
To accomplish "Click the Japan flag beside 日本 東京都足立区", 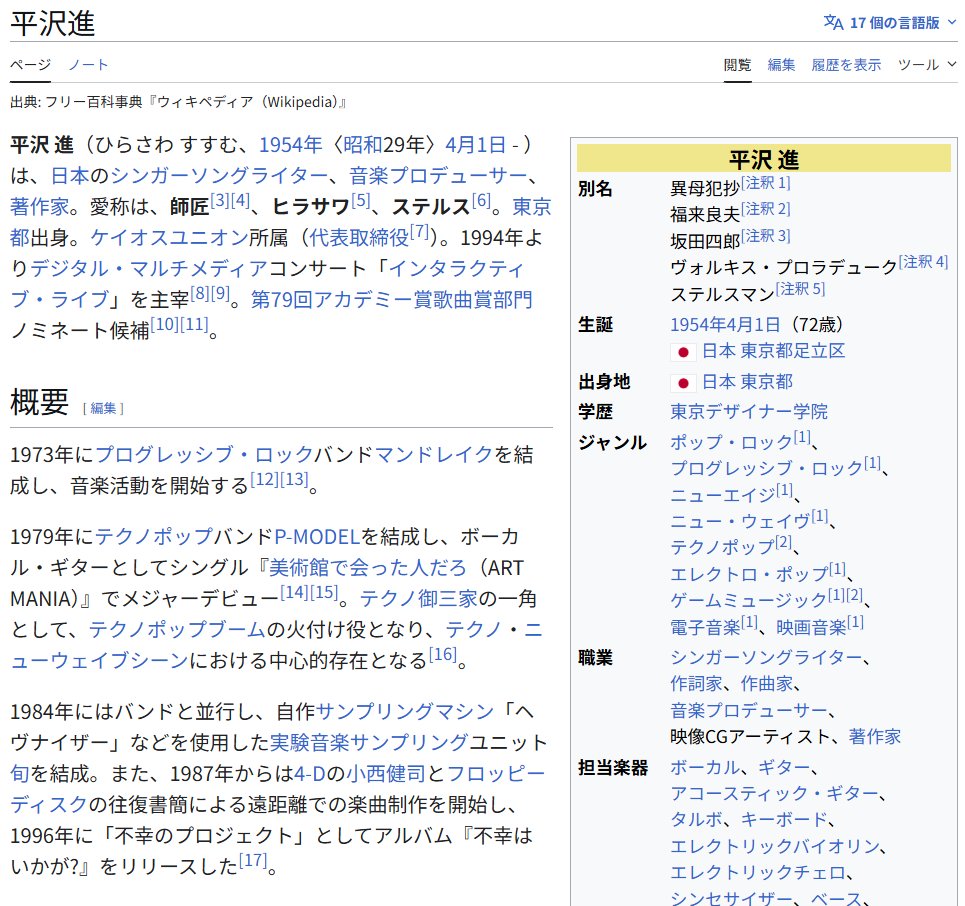I will [x=683, y=352].
